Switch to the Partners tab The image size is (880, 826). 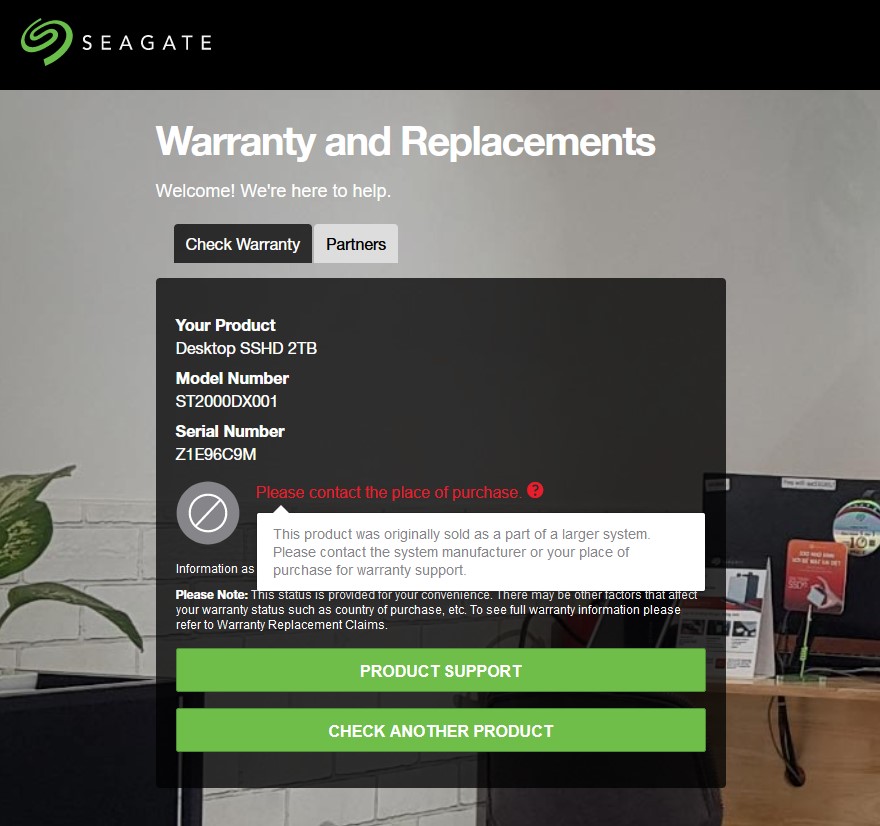pyautogui.click(x=356, y=244)
